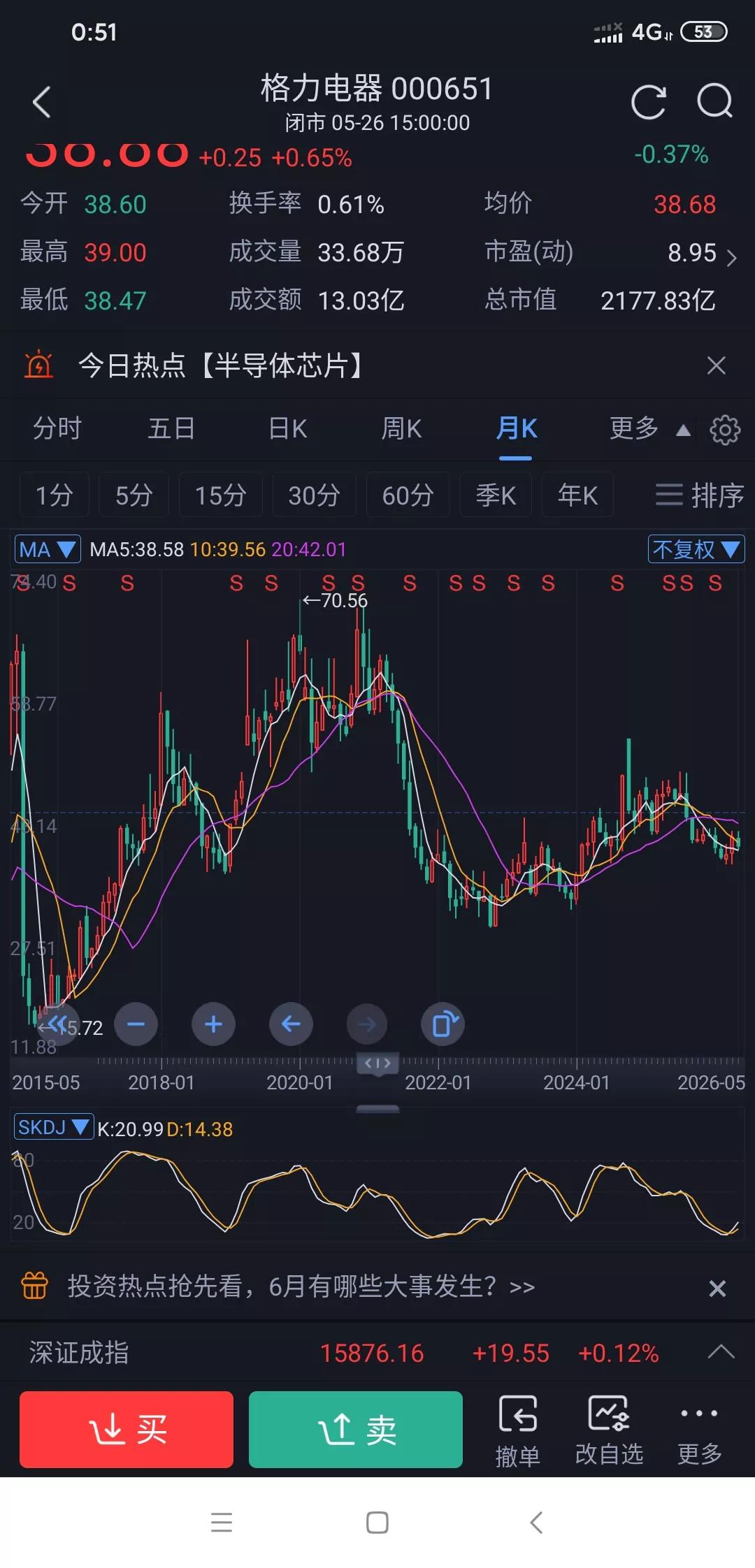This screenshot has height=1568, width=755.
Task: Switch to 周K tab
Action: [402, 428]
